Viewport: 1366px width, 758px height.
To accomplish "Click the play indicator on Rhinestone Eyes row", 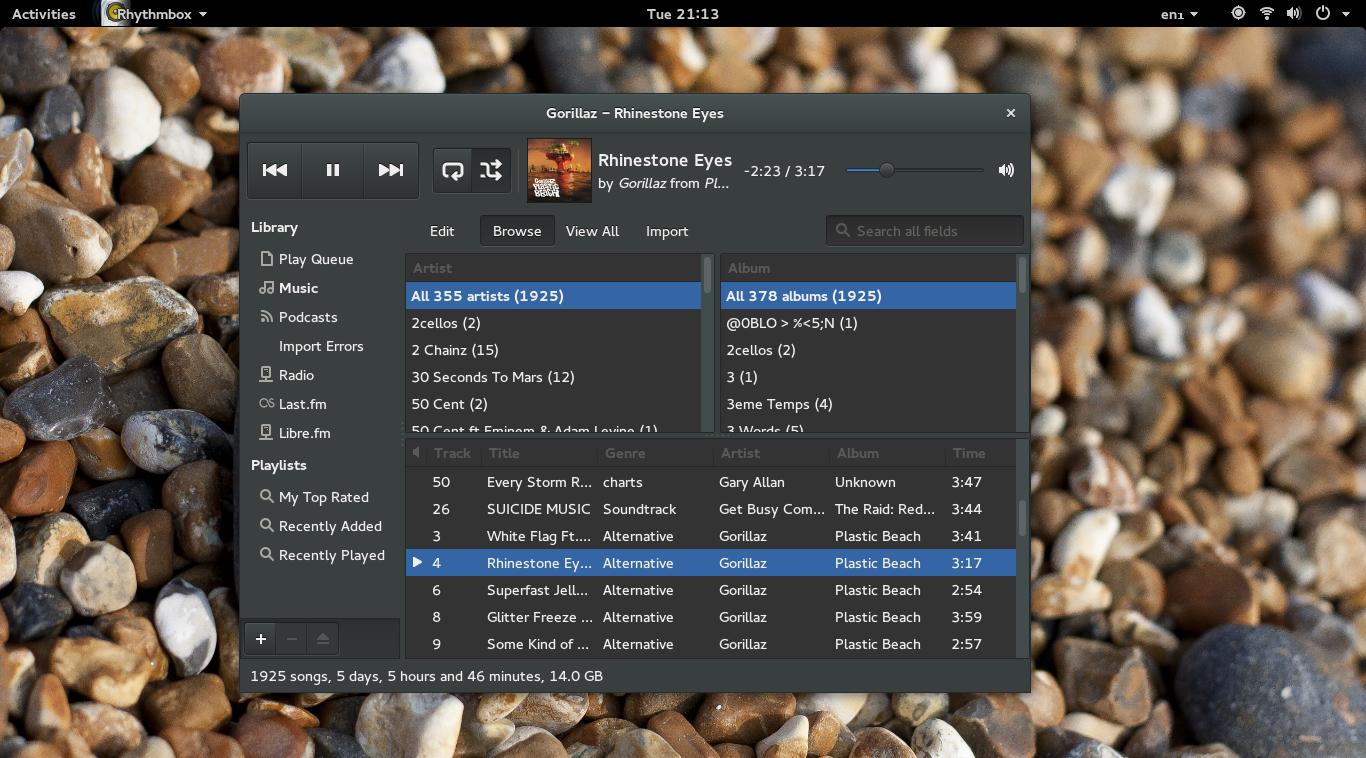I will pyautogui.click(x=417, y=563).
